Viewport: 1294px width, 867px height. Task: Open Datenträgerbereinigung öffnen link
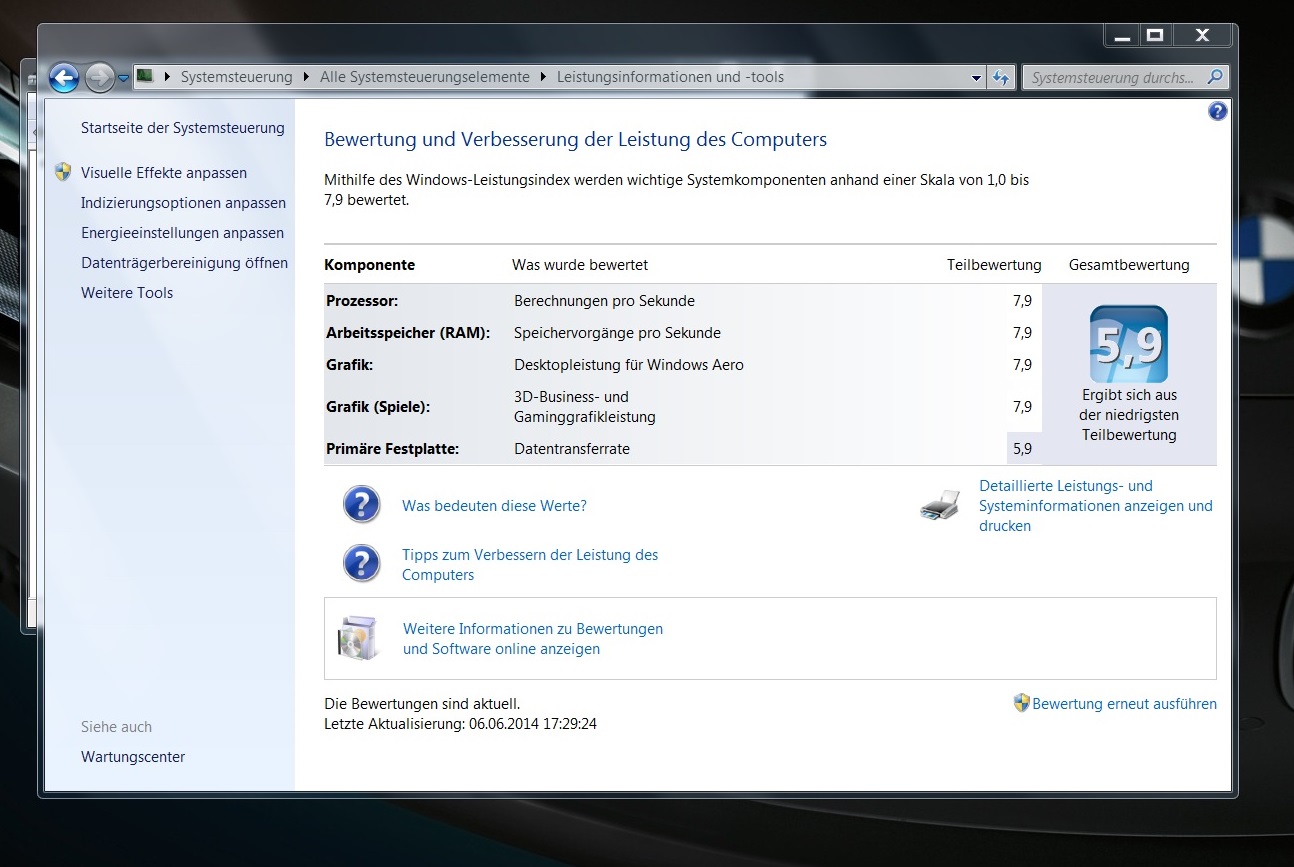pyautogui.click(x=184, y=263)
